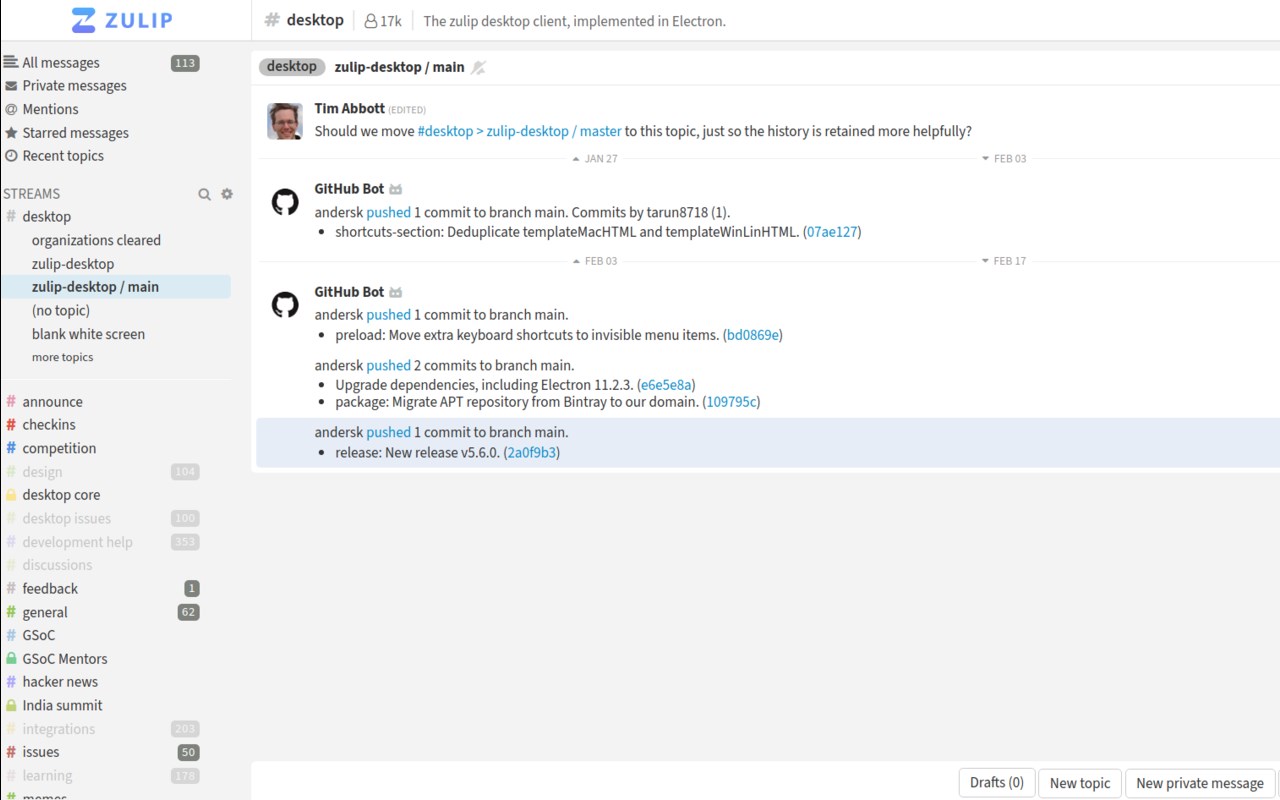Select topic 'zulip-desktop / main' in sidebar
Image resolution: width=1280 pixels, height=800 pixels.
[95, 287]
